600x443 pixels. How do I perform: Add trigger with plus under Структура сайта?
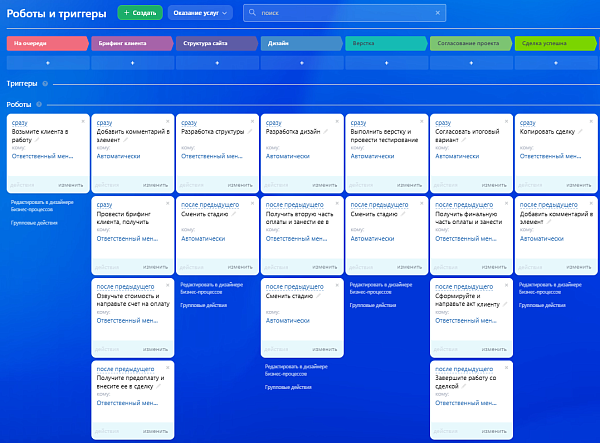217,63
